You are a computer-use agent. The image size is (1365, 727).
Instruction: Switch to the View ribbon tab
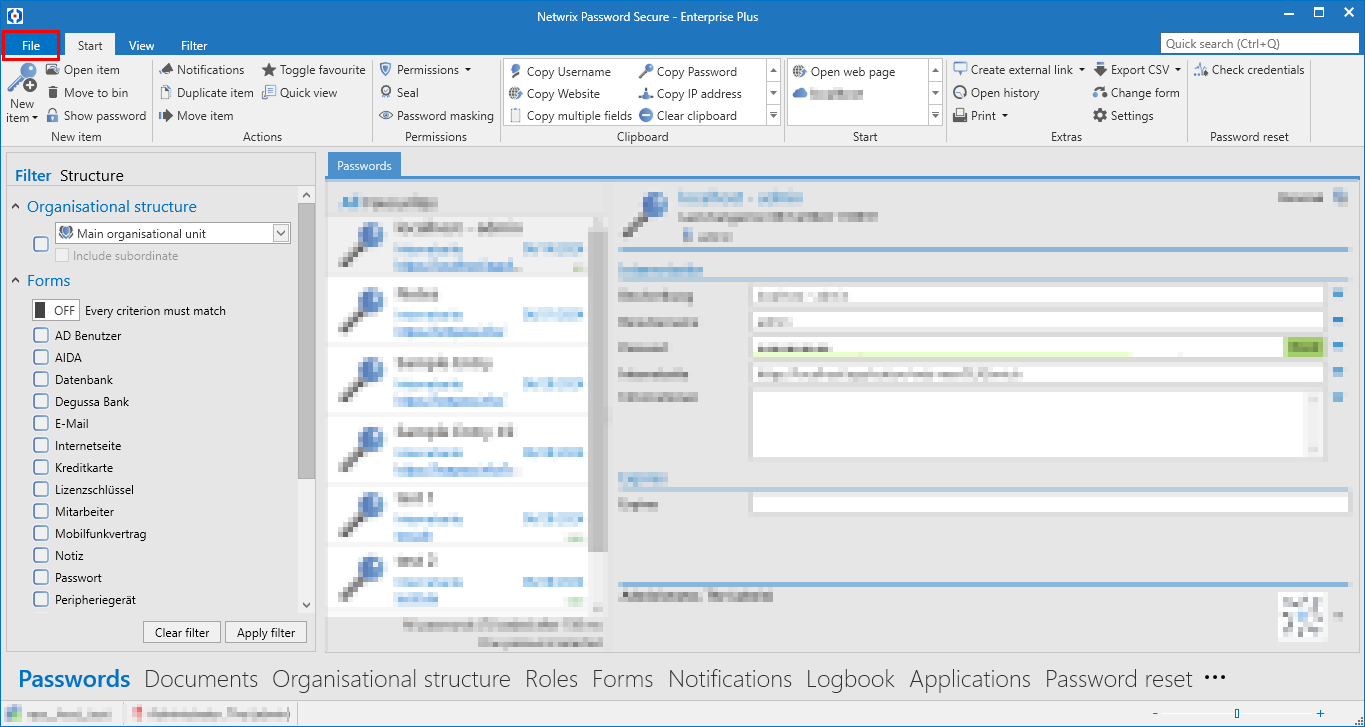(142, 45)
